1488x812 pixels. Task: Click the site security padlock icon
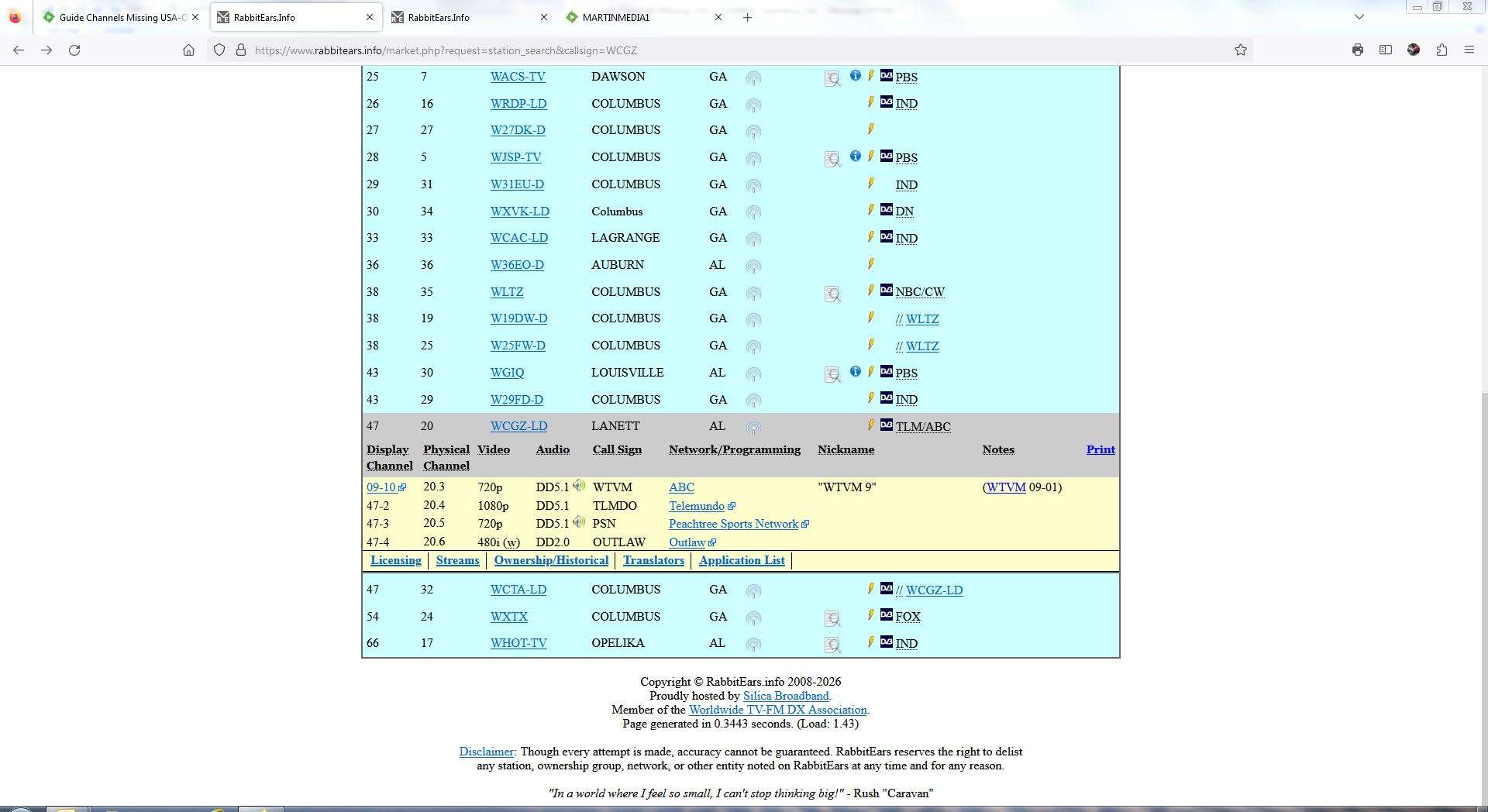(x=241, y=50)
